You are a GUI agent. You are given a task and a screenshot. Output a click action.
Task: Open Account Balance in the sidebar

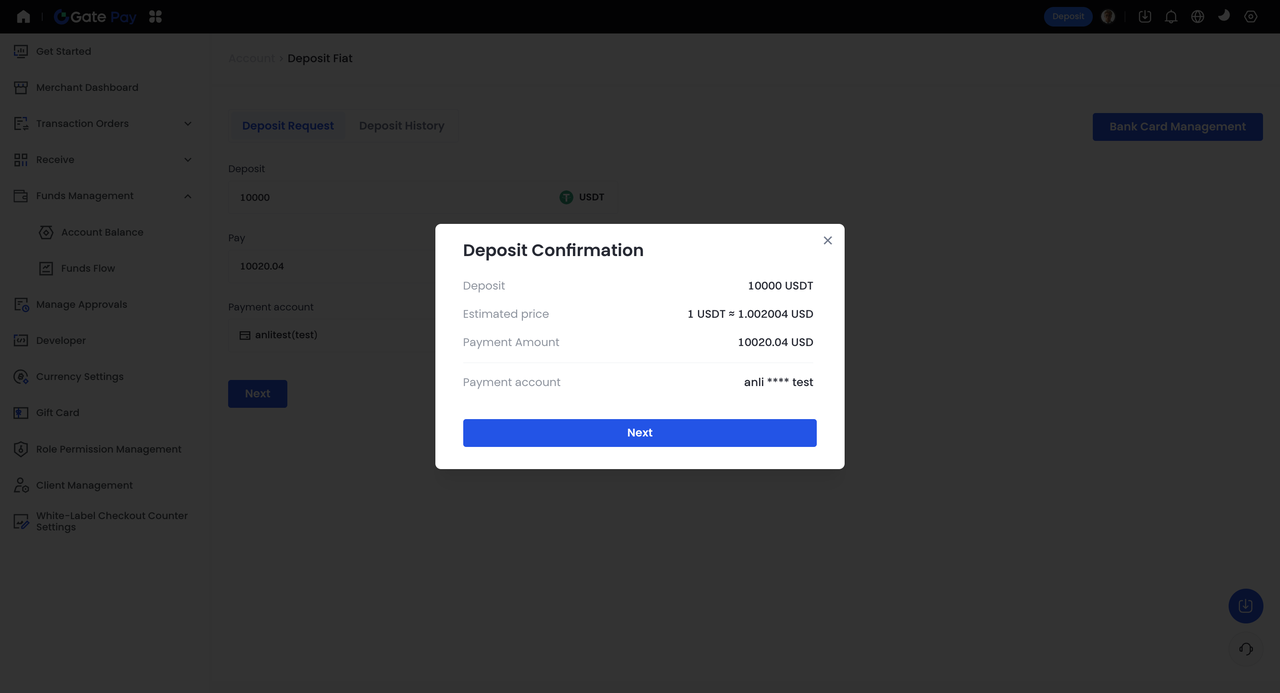pos(102,232)
